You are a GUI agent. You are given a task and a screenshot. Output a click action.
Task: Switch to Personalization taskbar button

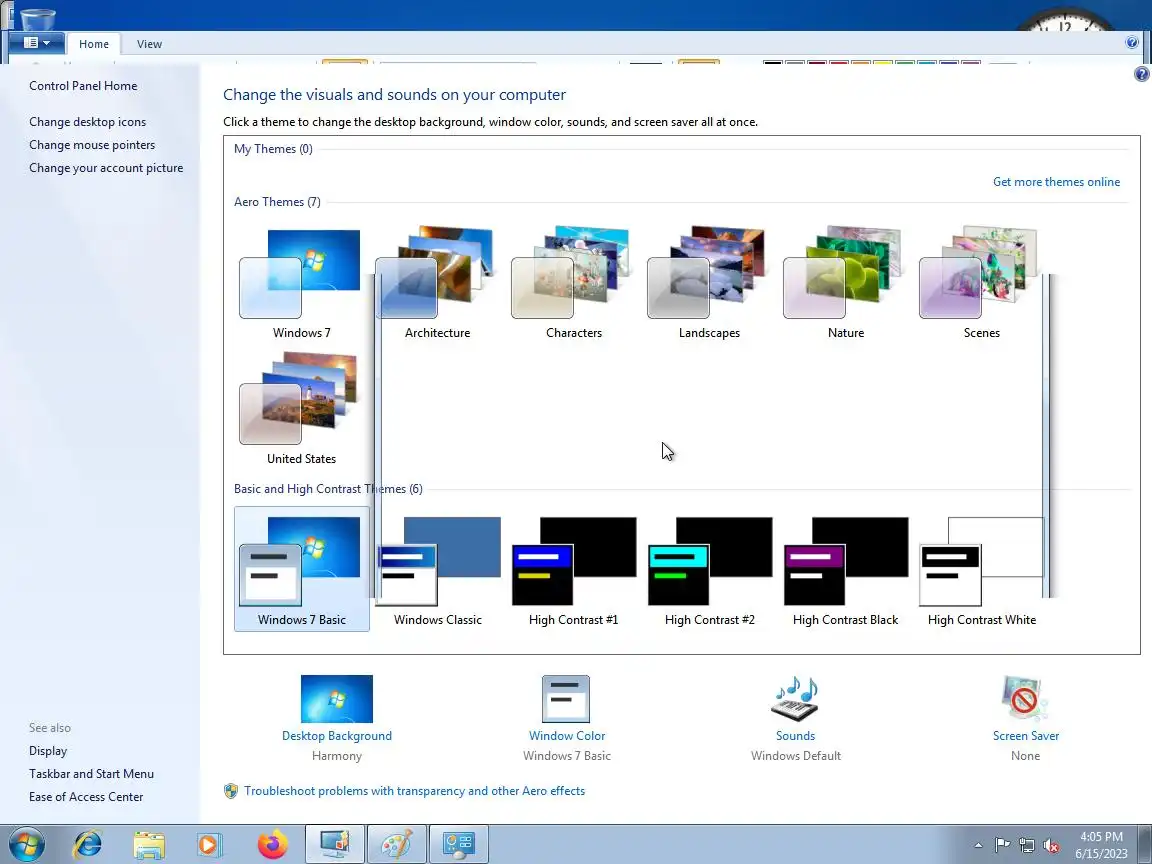click(x=334, y=844)
